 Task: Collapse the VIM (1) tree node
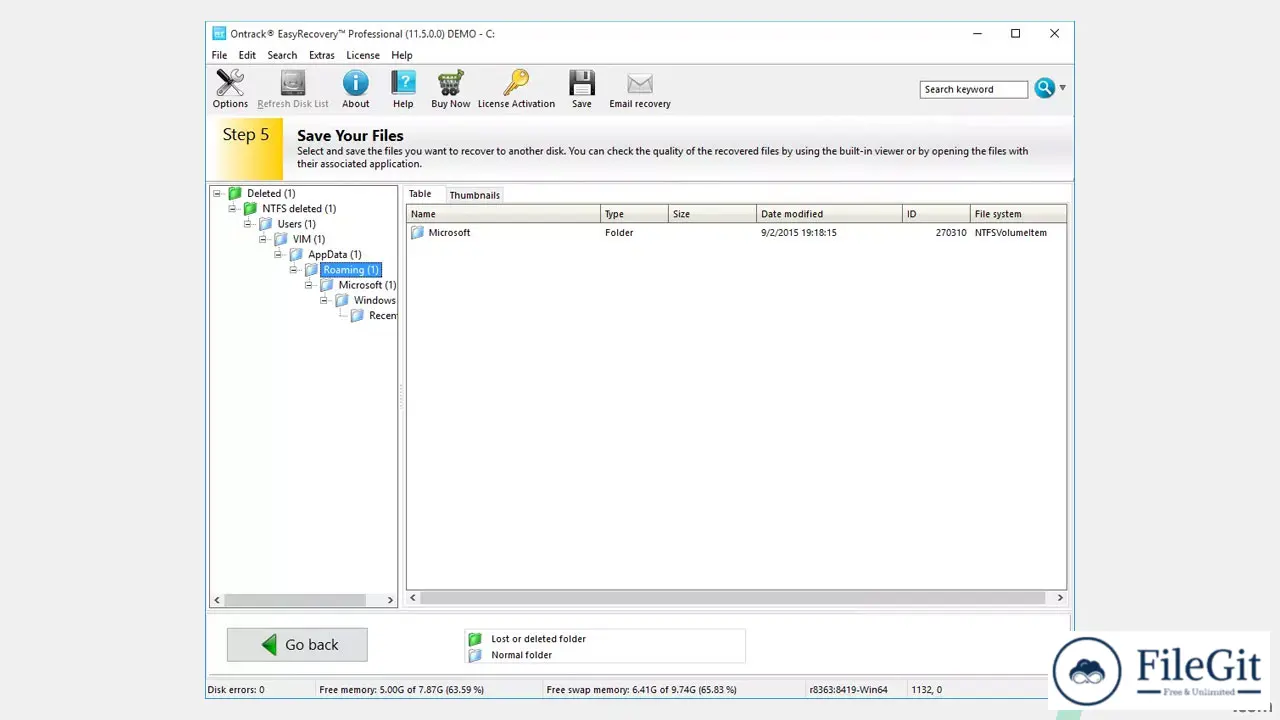click(x=263, y=239)
